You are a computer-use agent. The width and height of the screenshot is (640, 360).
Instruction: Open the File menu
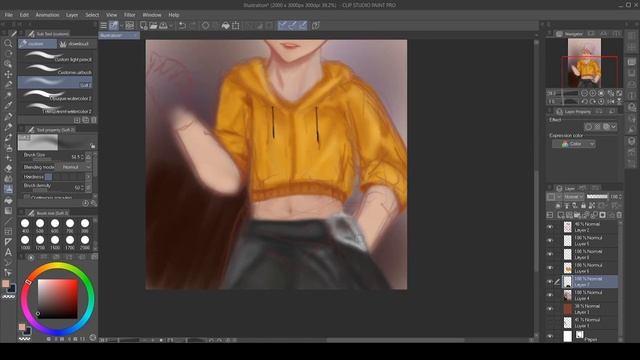[x=9, y=15]
